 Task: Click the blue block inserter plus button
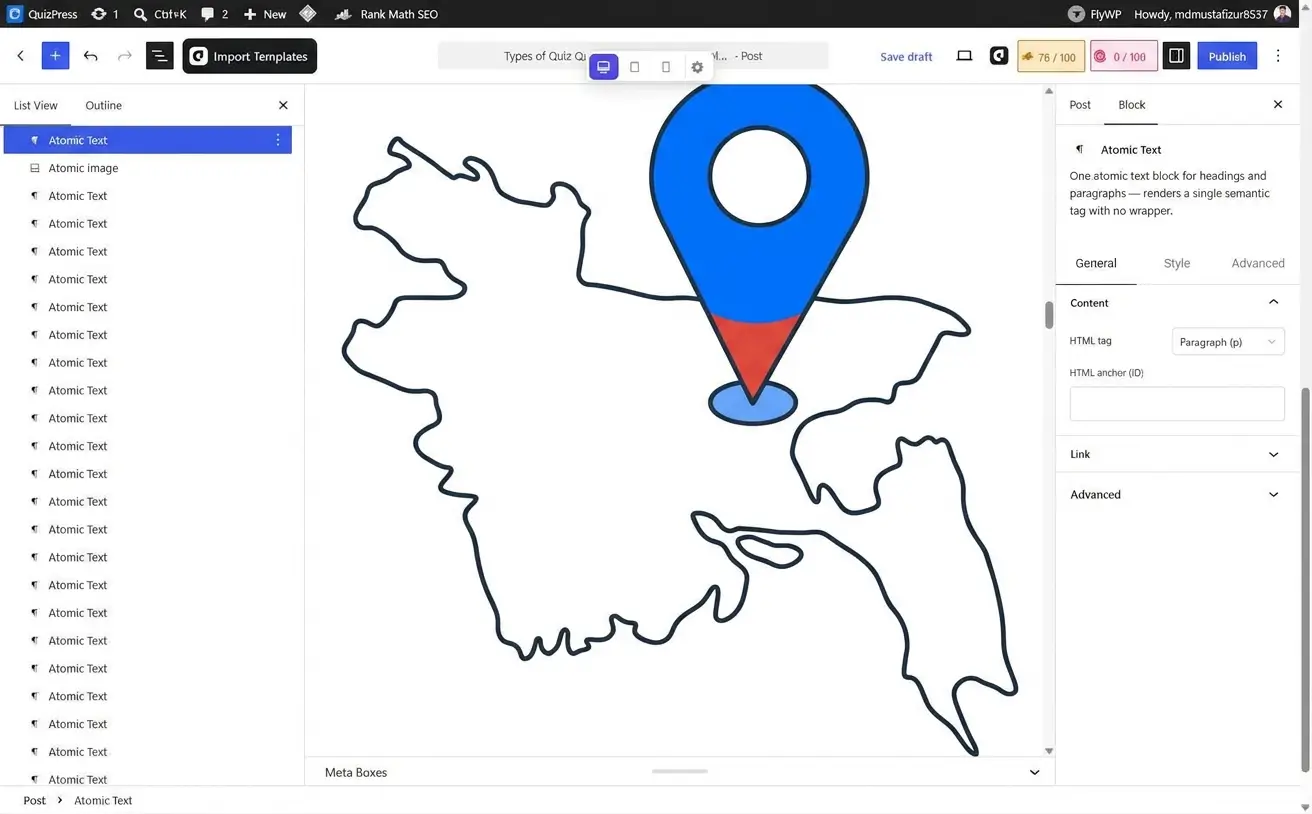pyautogui.click(x=55, y=56)
